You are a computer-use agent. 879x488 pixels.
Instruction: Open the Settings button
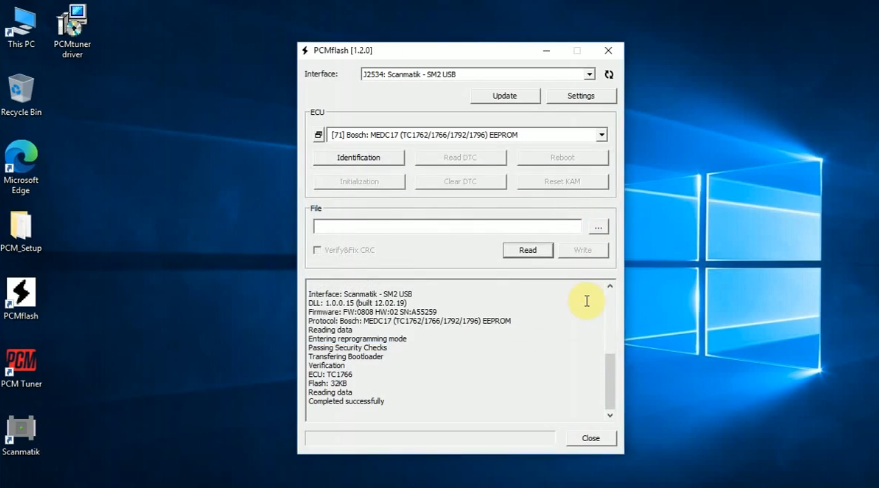pos(581,96)
